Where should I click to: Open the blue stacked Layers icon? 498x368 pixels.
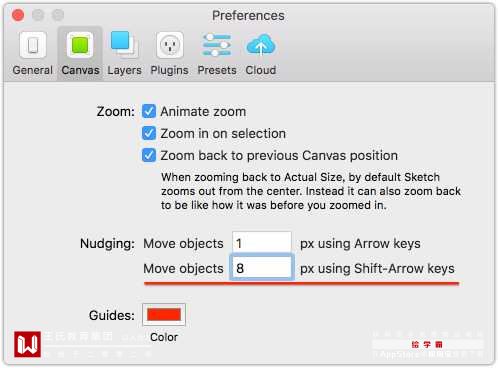point(124,45)
